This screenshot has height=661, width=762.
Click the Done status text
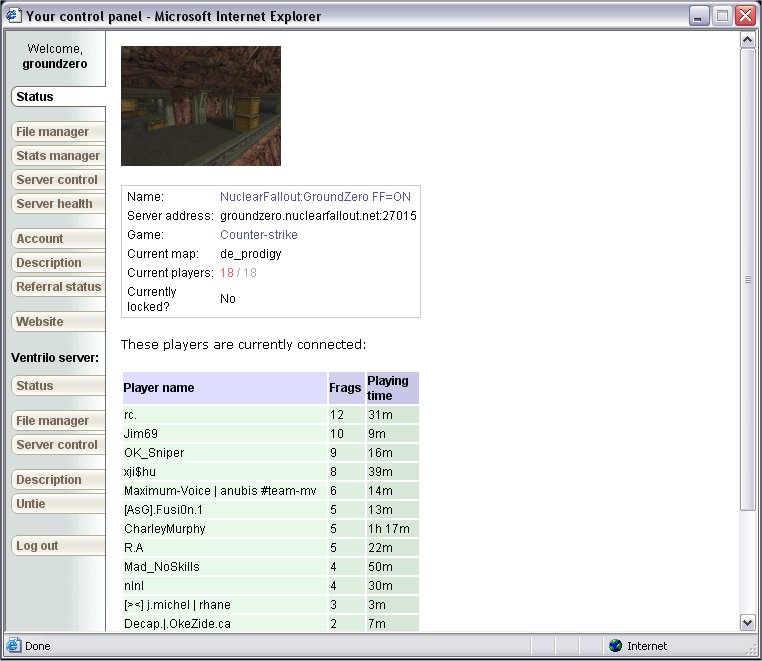[37, 646]
